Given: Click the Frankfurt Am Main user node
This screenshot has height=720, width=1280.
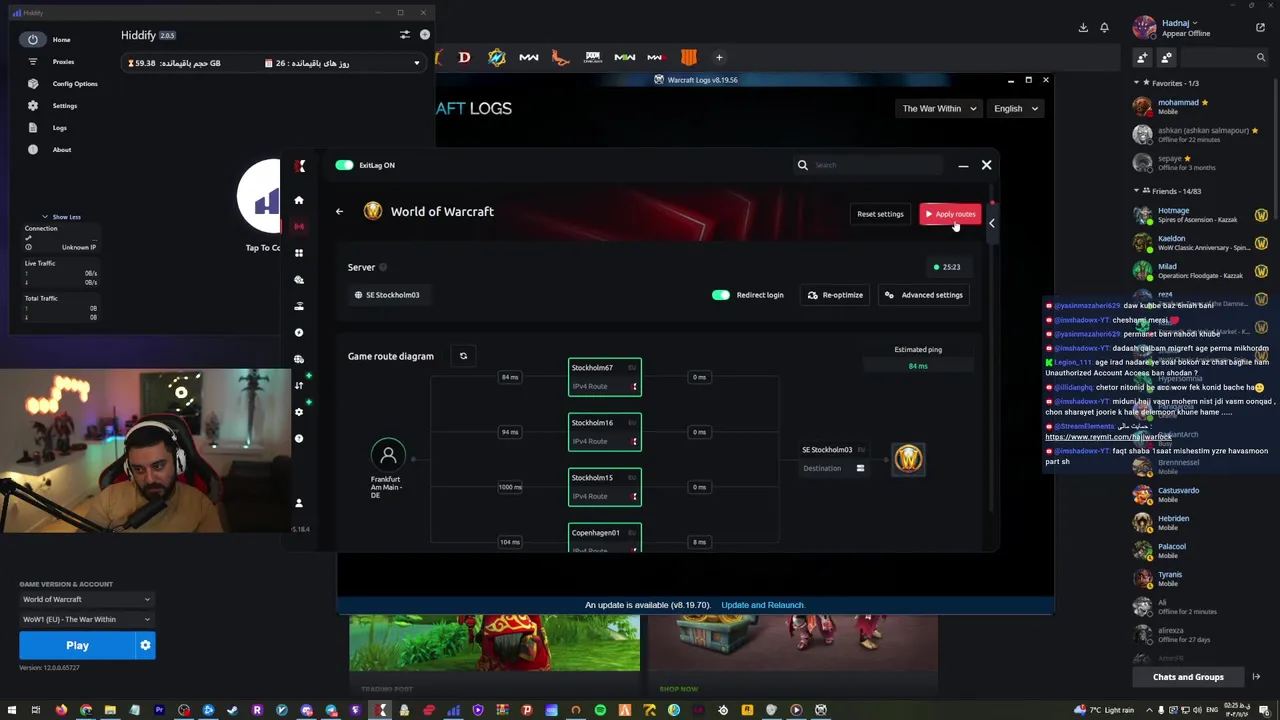Looking at the screenshot, I should [x=388, y=456].
